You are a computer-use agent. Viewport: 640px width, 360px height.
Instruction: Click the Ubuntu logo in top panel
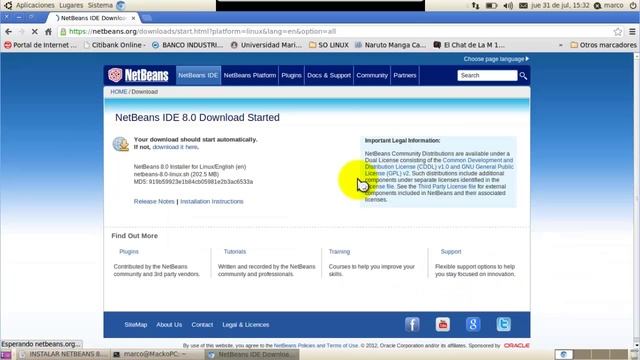[8, 5]
